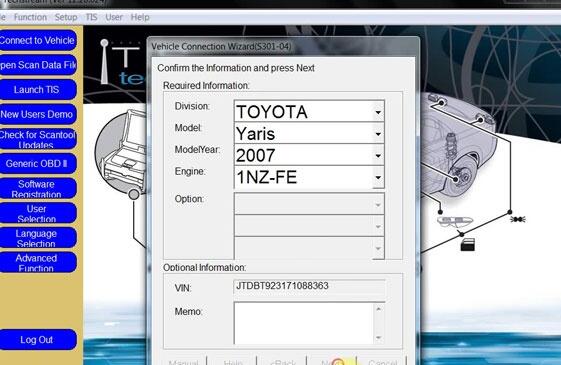Launch TIS from sidebar
Screen dimensions: 561x365
[x=37, y=89]
